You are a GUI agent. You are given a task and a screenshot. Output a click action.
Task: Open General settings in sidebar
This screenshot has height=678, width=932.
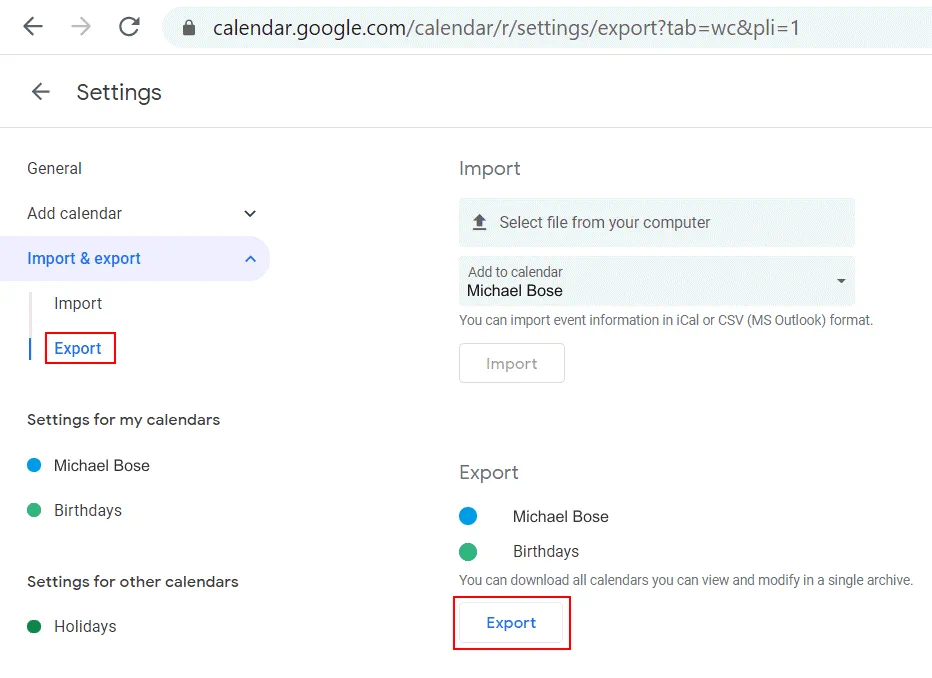55,169
